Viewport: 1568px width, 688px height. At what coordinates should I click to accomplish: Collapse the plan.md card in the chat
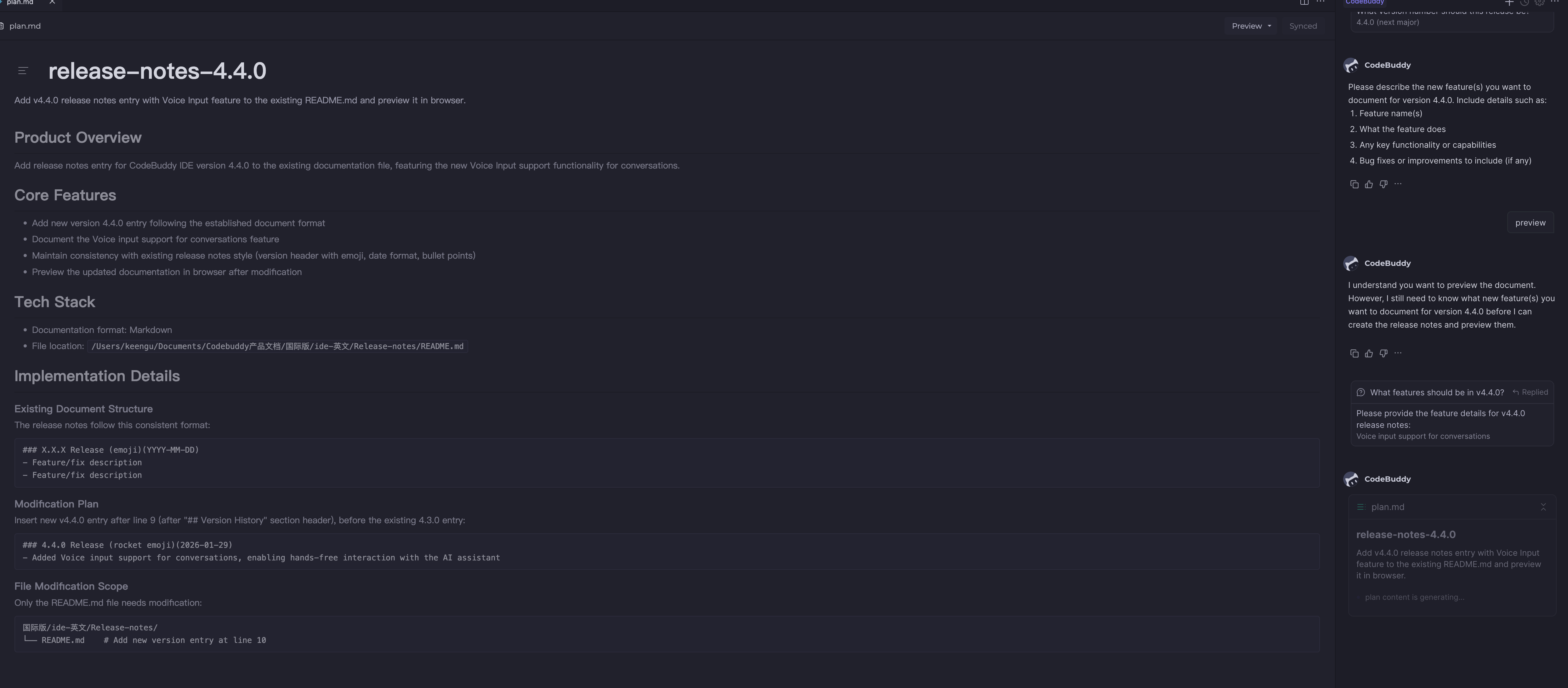(1542, 507)
